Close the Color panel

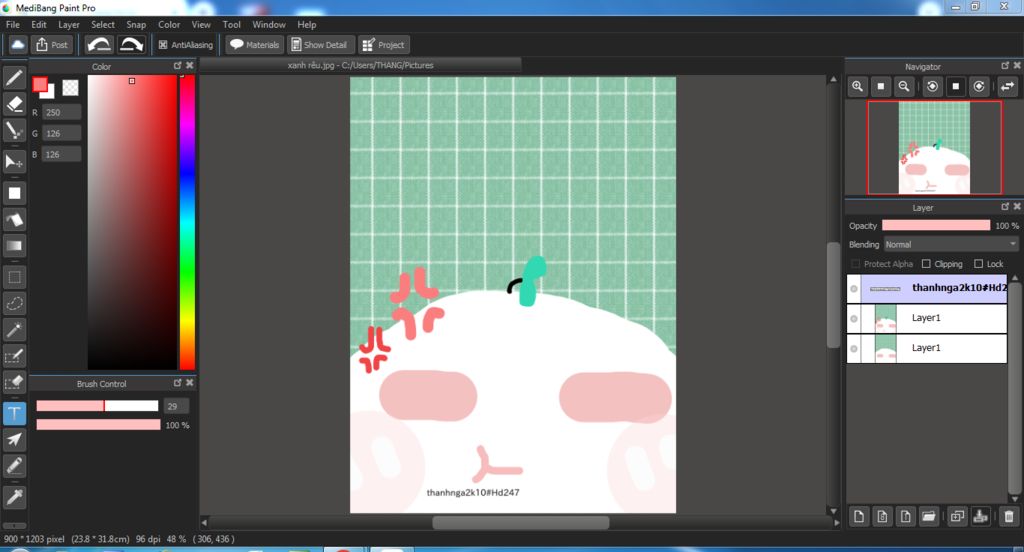coord(189,66)
